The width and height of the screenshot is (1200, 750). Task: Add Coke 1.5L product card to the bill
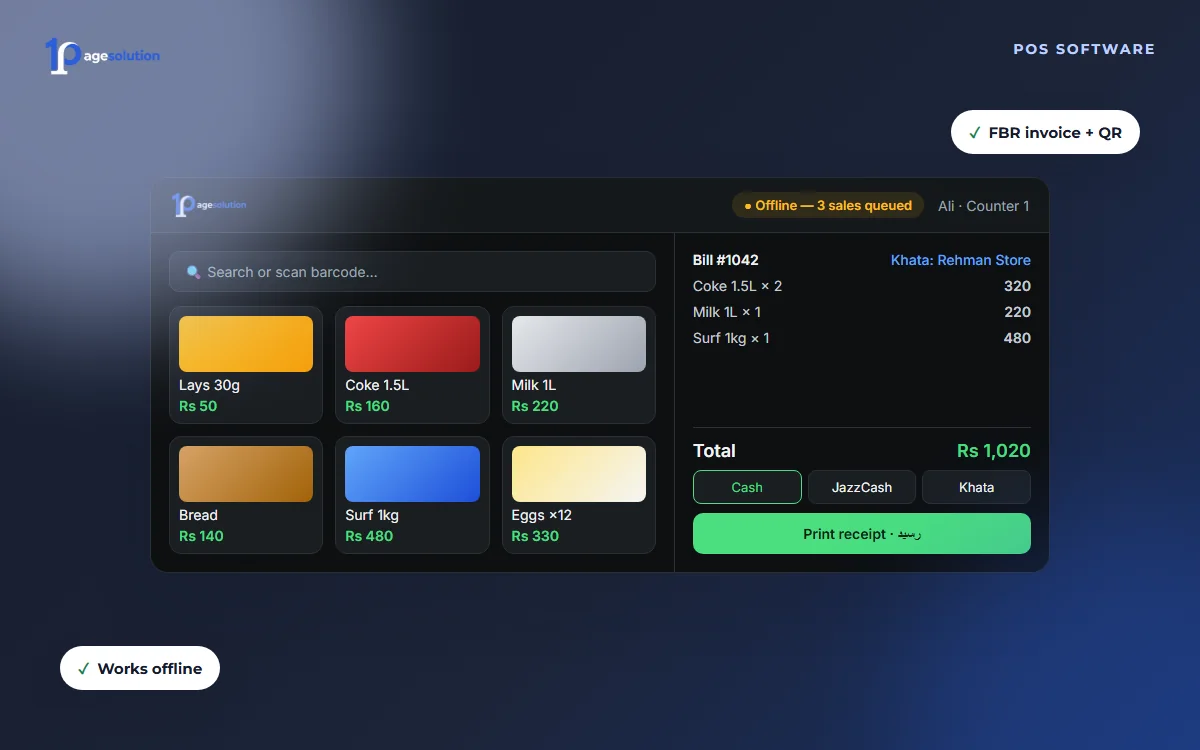point(412,365)
